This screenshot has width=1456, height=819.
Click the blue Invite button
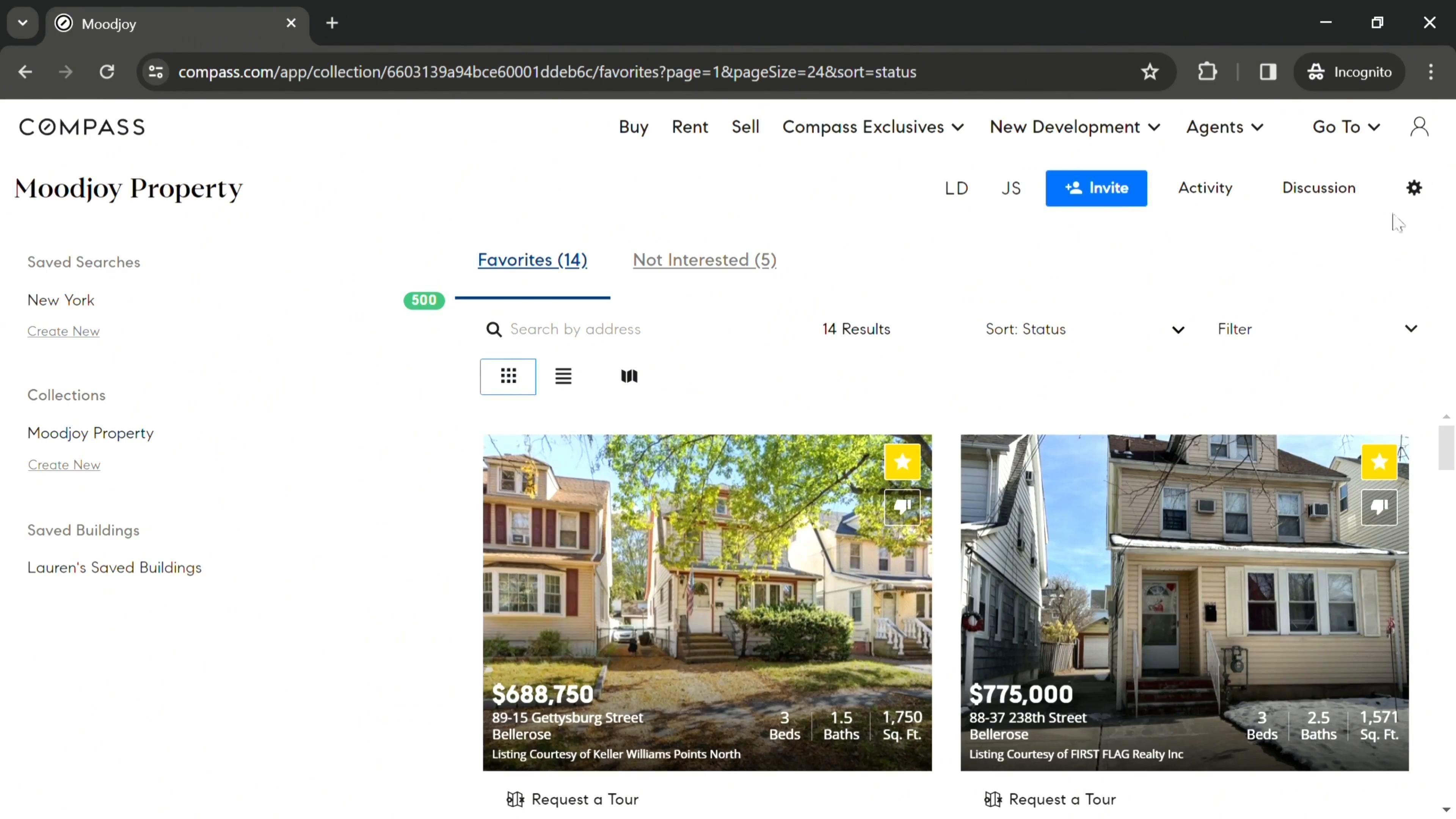[x=1096, y=188]
